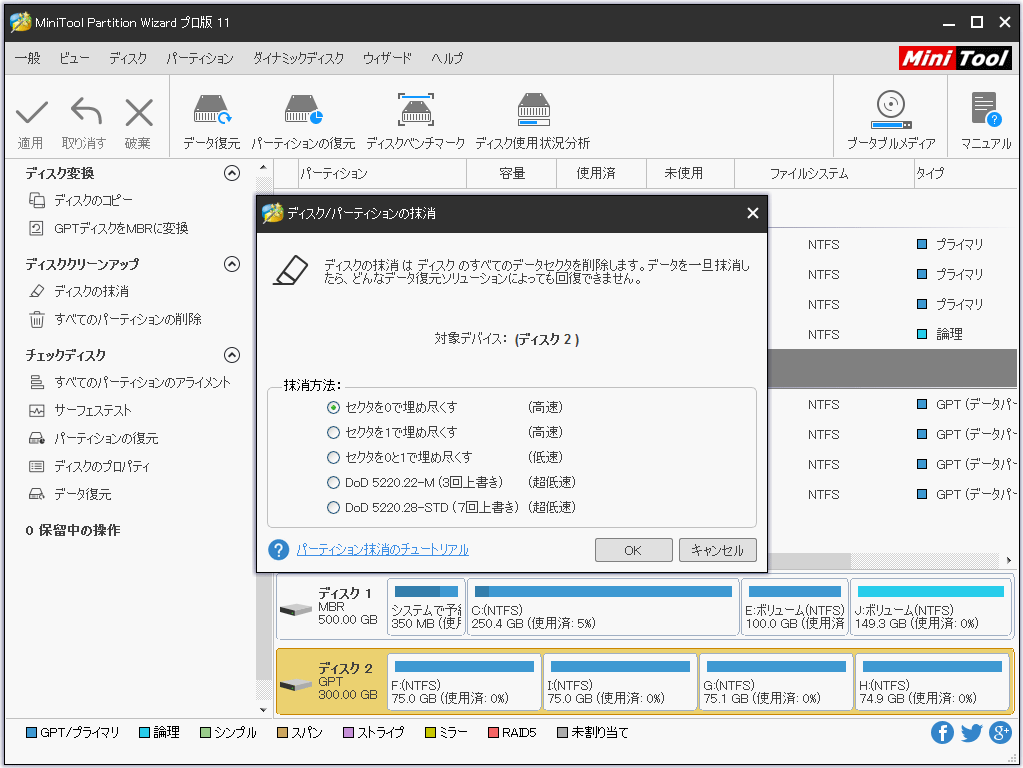Screen dimensions: 1023x768
Task: Click the Apply (適用) checkmark icon
Action: click(31, 112)
